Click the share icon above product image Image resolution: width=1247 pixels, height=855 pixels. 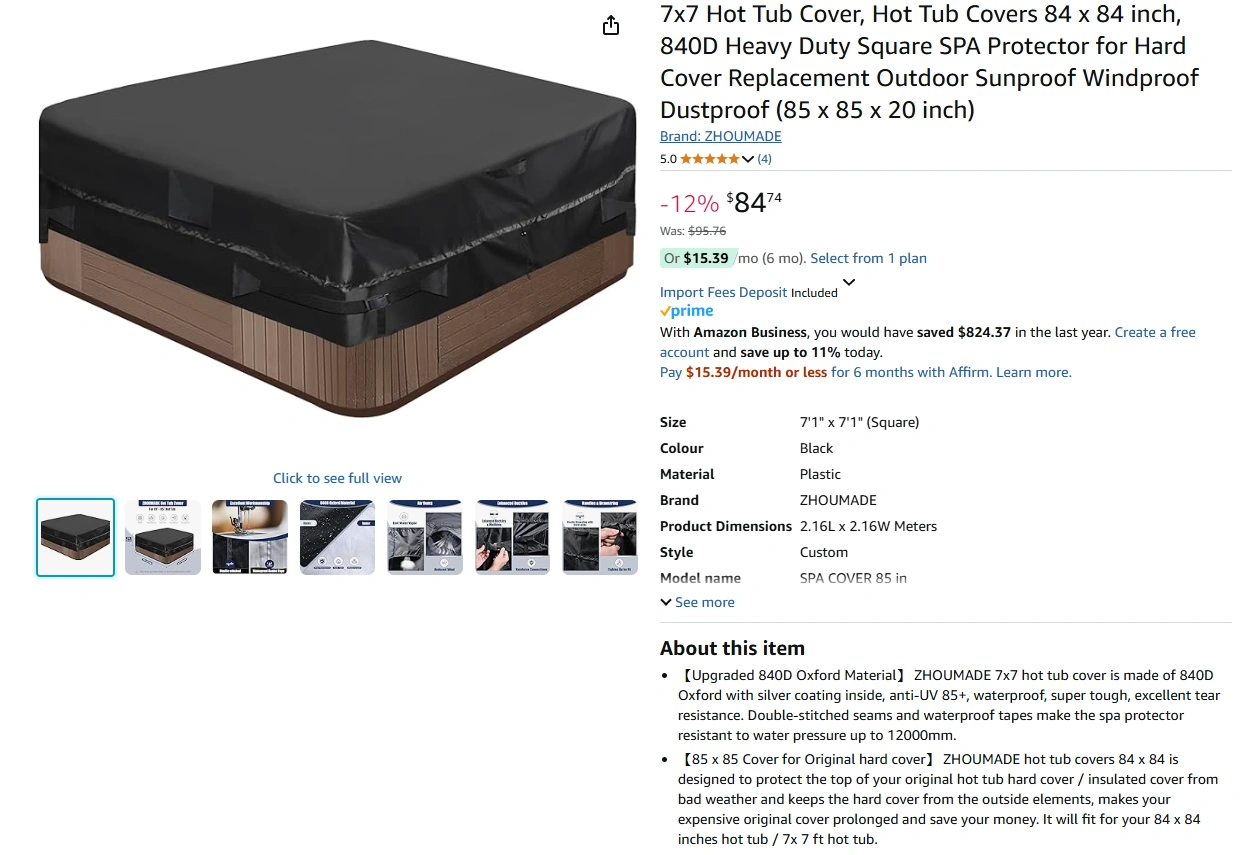click(x=611, y=25)
